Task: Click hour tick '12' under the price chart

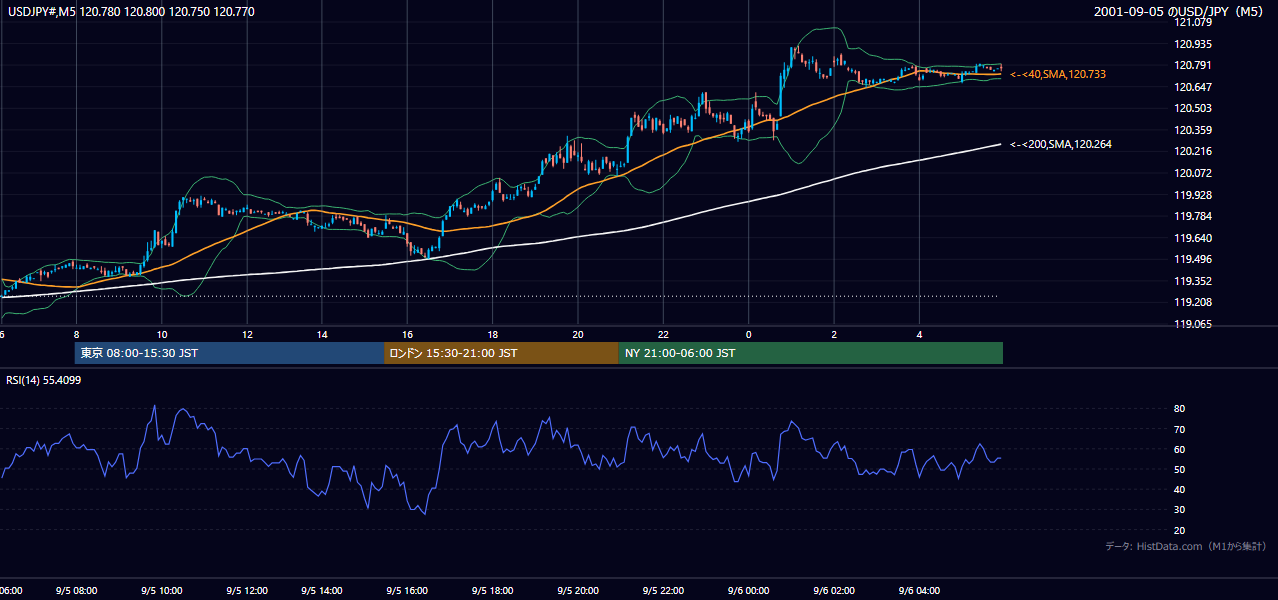Action: (247, 335)
